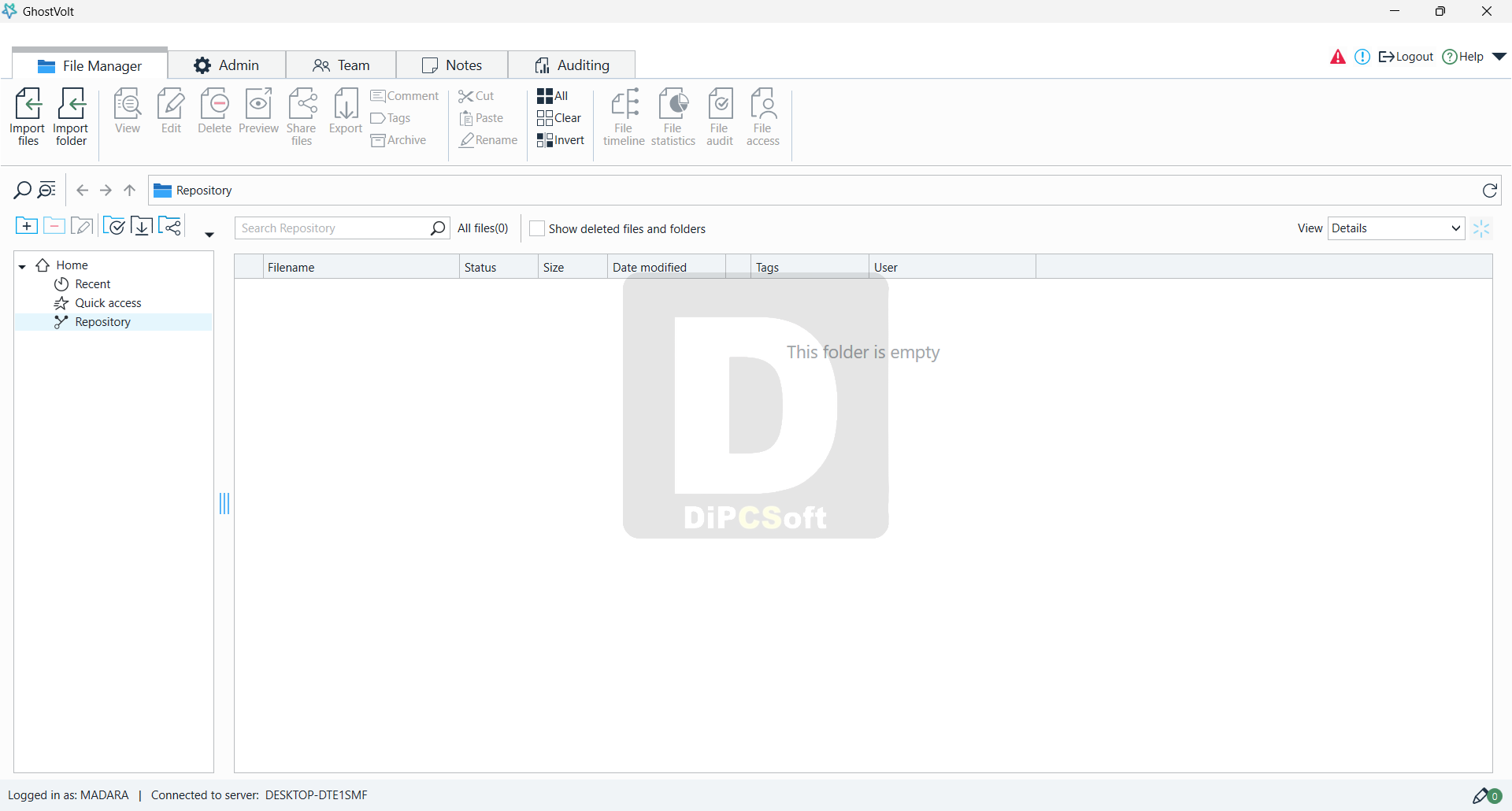Clear the file selection
Viewport: 1512px width, 811px height.
click(559, 118)
